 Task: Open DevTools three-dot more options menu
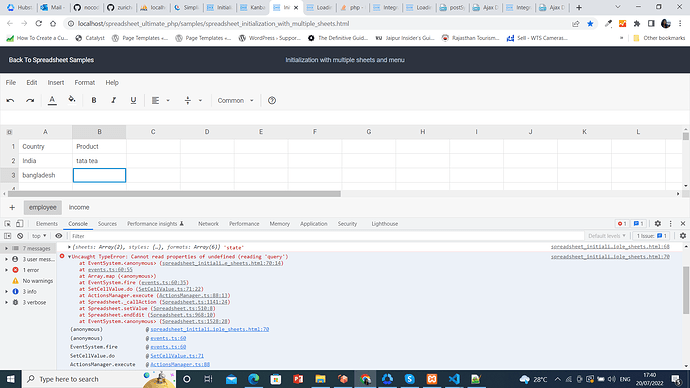(x=671, y=223)
